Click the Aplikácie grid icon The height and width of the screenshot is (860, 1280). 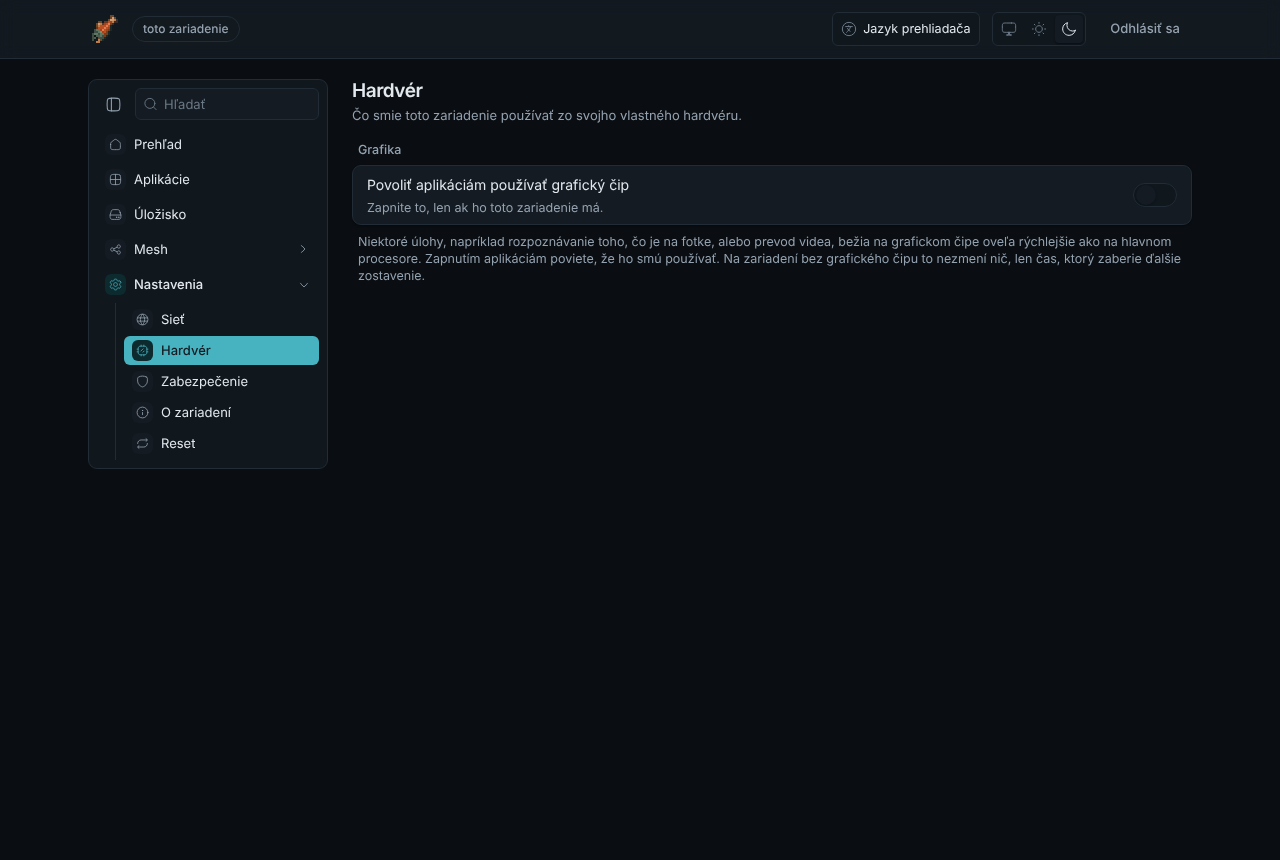click(115, 179)
